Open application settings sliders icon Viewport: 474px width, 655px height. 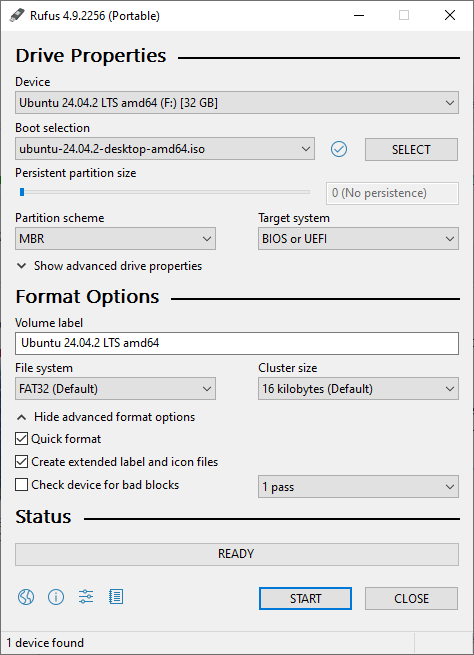click(x=86, y=597)
